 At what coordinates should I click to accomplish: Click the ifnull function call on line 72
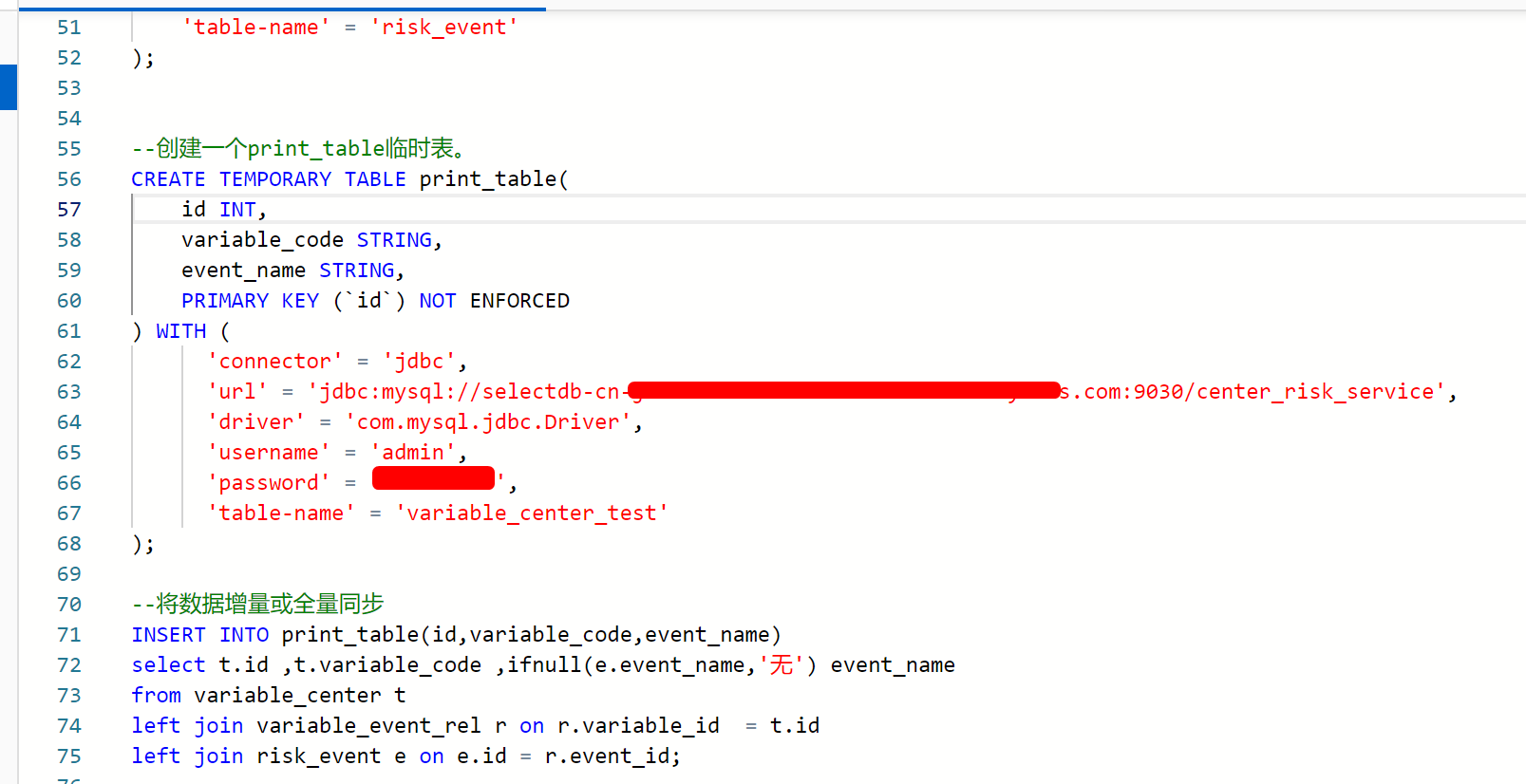[x=662, y=665]
